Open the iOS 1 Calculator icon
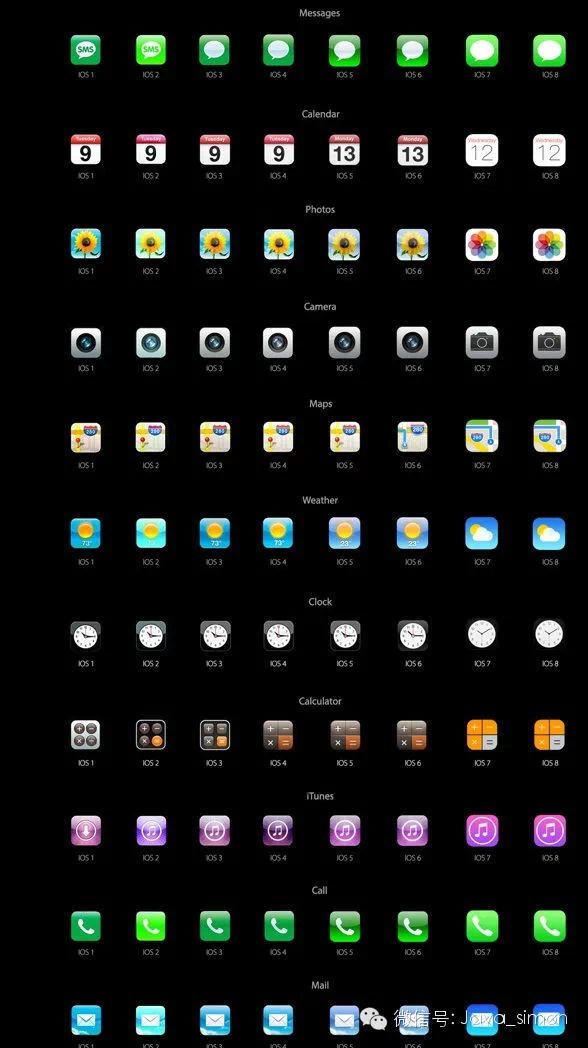The height and width of the screenshot is (1048, 588). [x=86, y=735]
